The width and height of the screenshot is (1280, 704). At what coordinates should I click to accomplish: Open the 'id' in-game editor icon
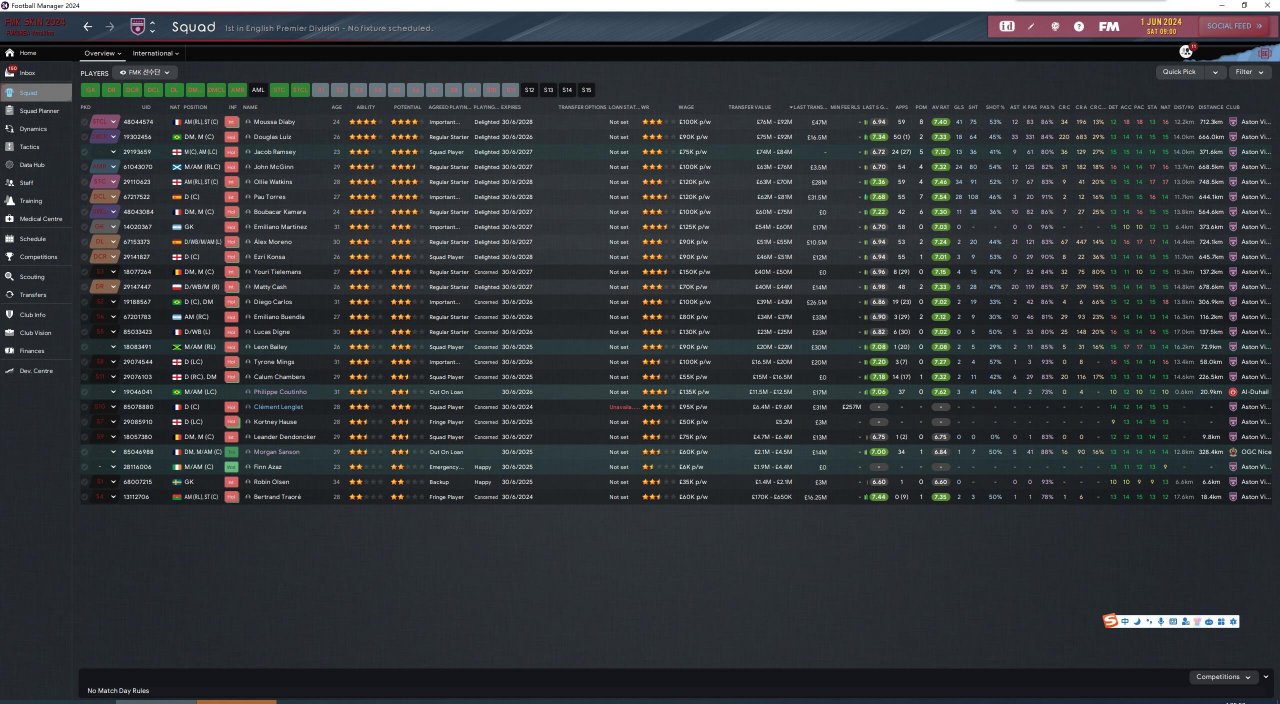tap(1006, 26)
